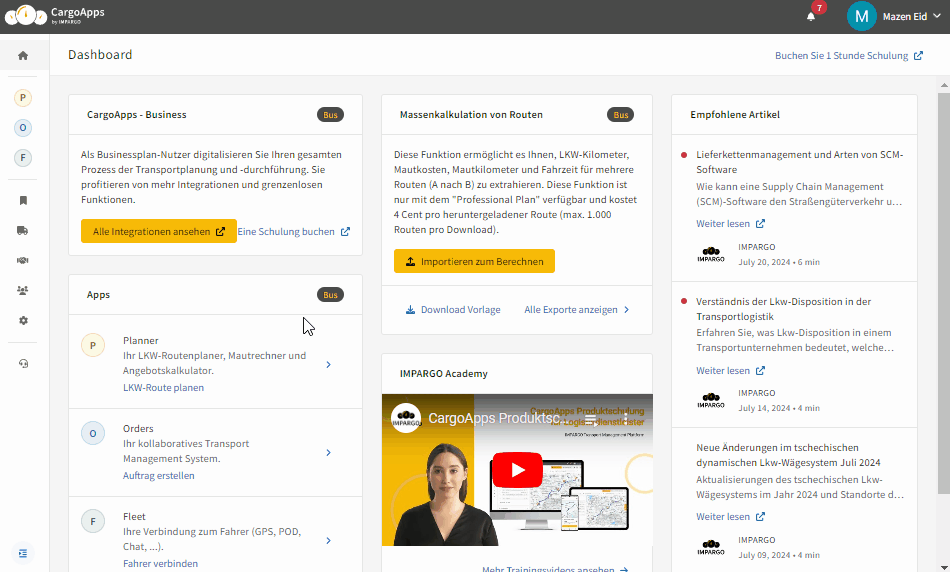Viewport: 950px width, 572px height.
Task: Open Weiter lesen for tschechischen Wägesystem article
Action: pos(730,516)
